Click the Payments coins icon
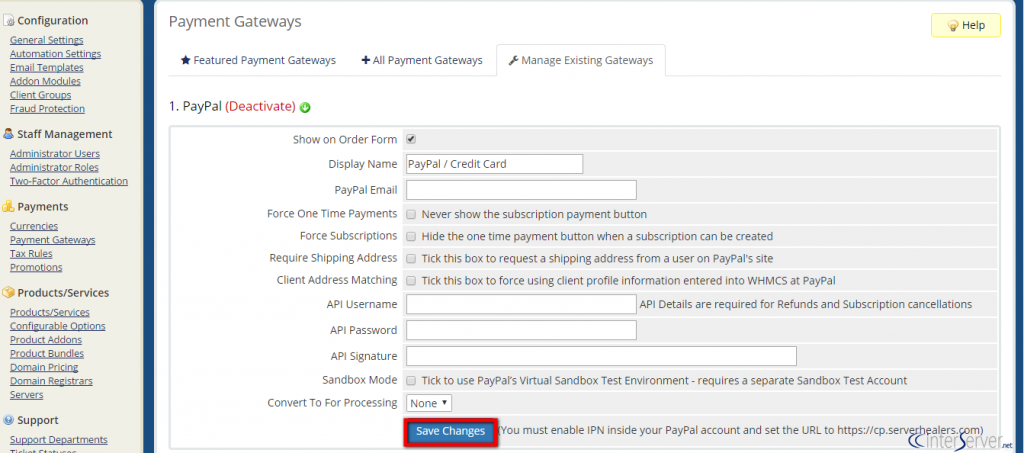The width and height of the screenshot is (1024, 453). (8, 206)
